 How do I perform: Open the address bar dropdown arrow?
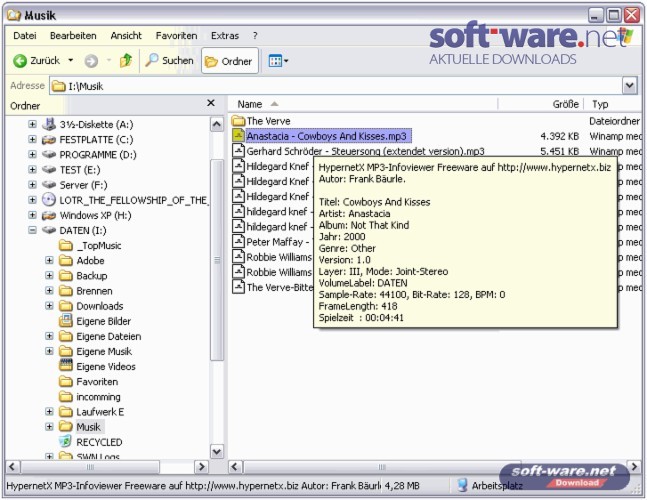tap(629, 86)
